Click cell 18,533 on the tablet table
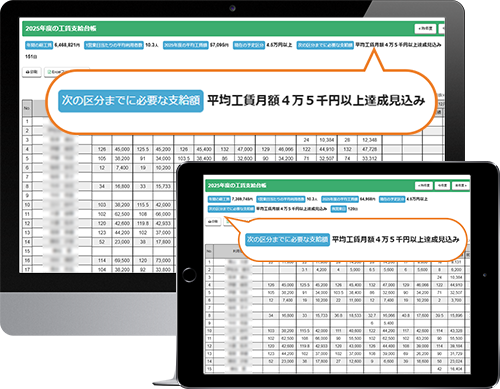The width and height of the screenshot is (500, 389). [x=355, y=315]
